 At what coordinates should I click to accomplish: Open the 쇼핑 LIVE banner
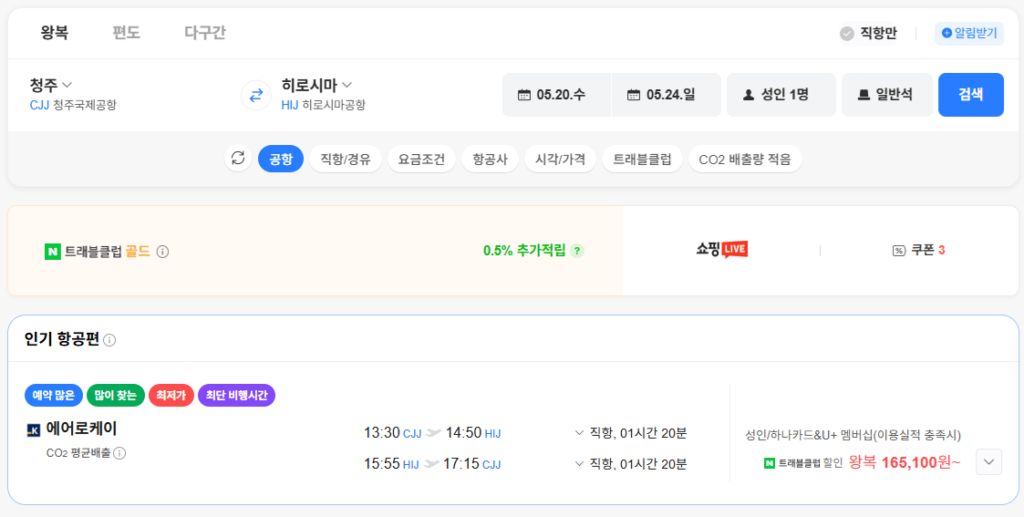coord(722,250)
